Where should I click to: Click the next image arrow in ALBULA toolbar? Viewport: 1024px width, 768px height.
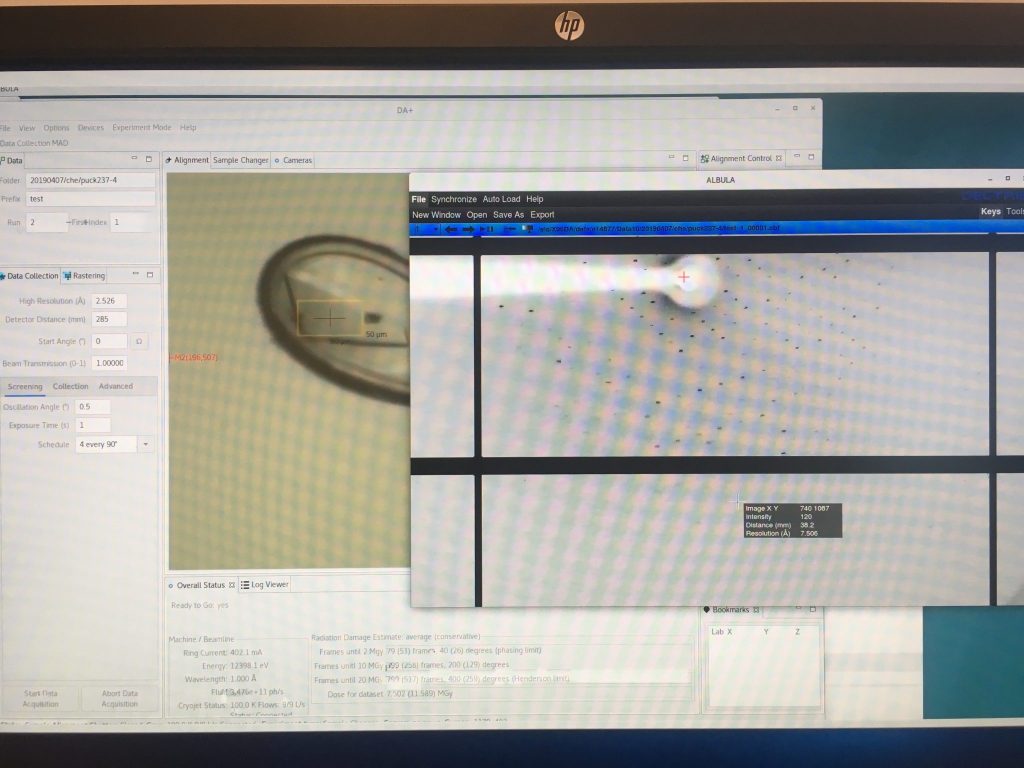(x=468, y=229)
